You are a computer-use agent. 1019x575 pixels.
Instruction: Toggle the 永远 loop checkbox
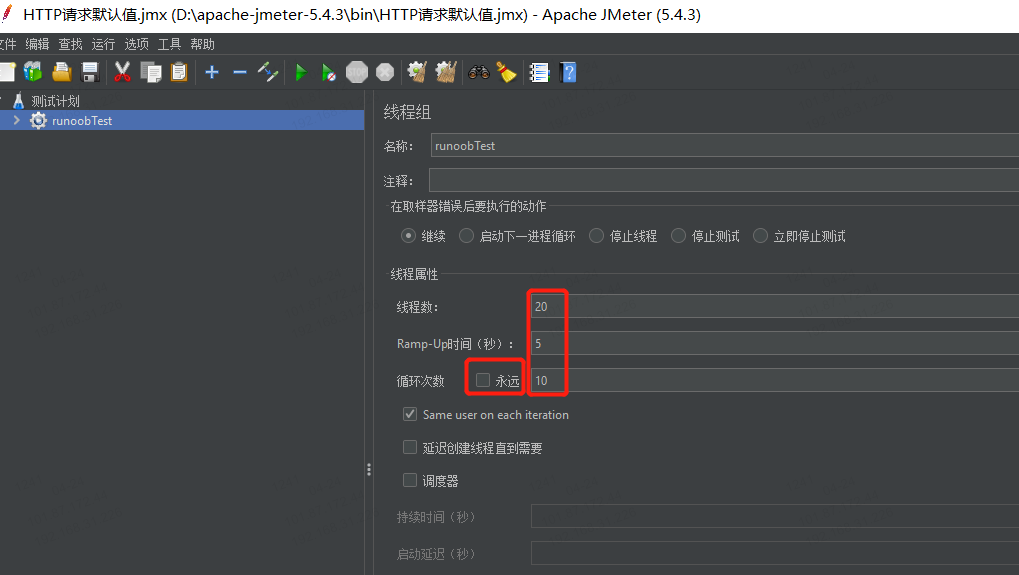(483, 380)
